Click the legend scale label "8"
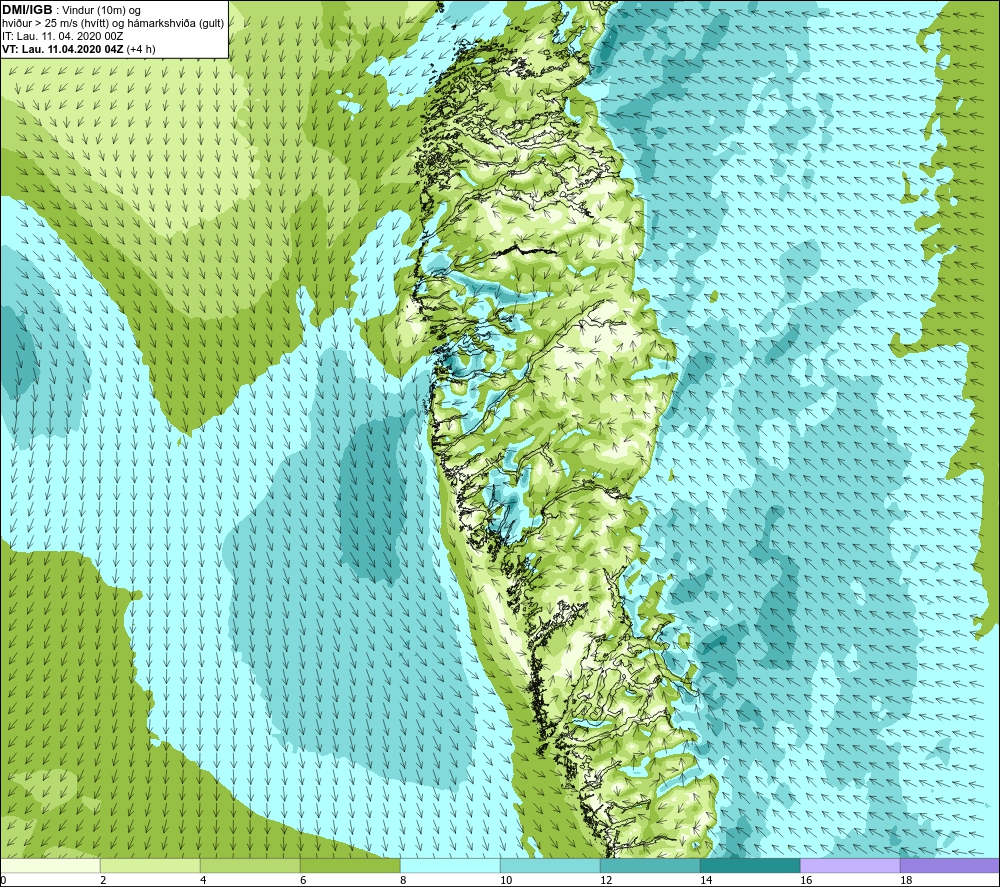This screenshot has width=1000, height=887. coord(403,880)
